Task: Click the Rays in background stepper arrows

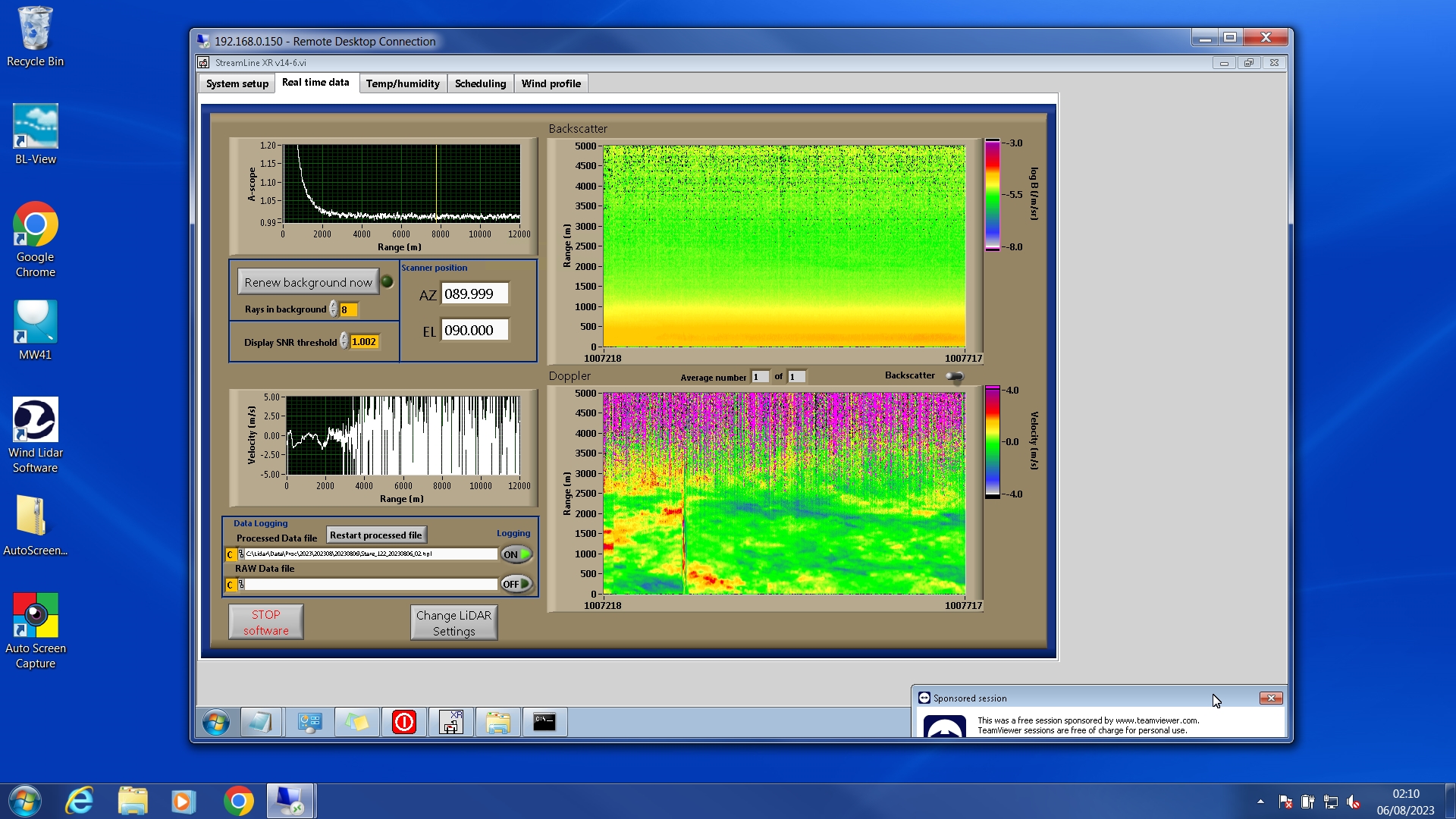Action: [x=334, y=309]
